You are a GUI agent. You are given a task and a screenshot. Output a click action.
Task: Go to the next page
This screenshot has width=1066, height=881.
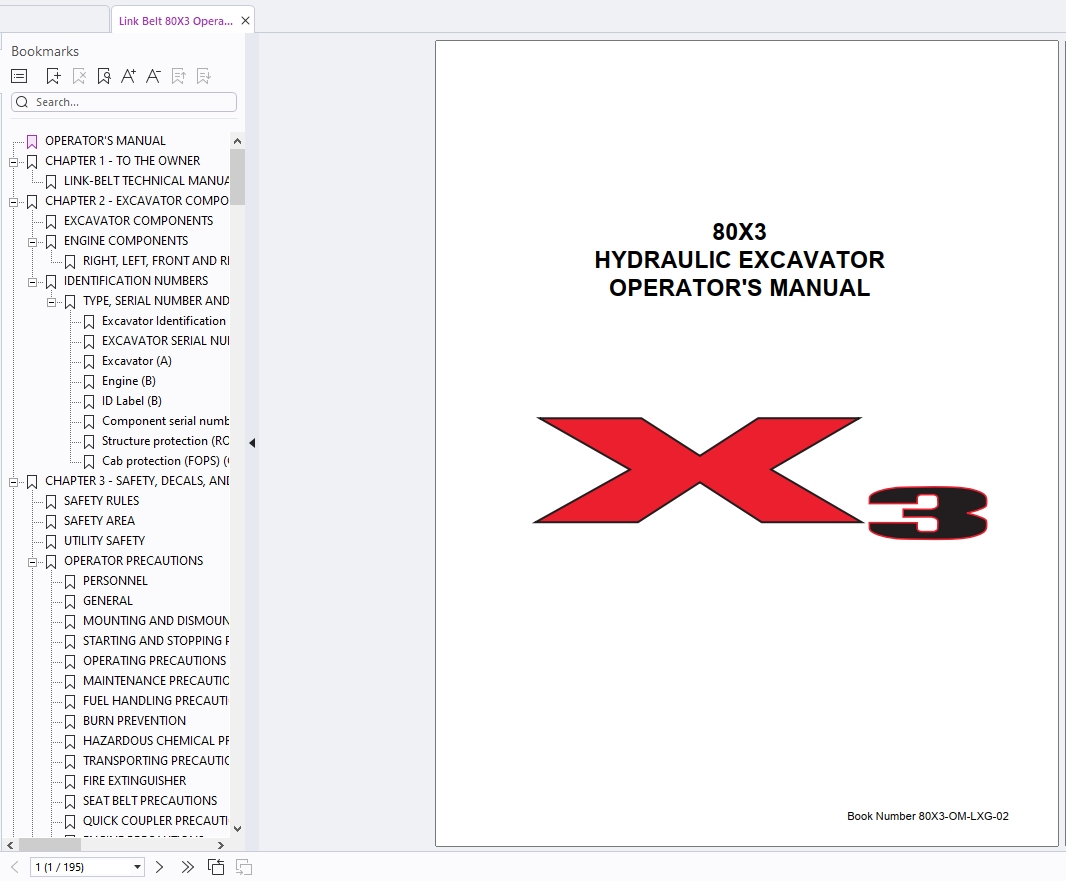click(x=159, y=867)
